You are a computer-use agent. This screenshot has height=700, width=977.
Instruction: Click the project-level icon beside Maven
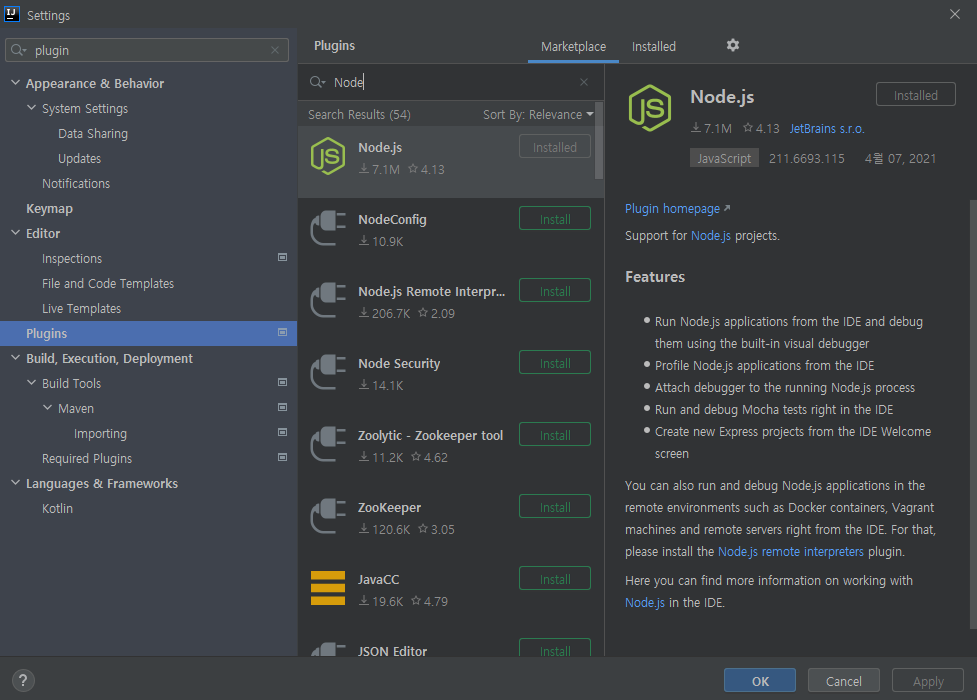tap(282, 407)
